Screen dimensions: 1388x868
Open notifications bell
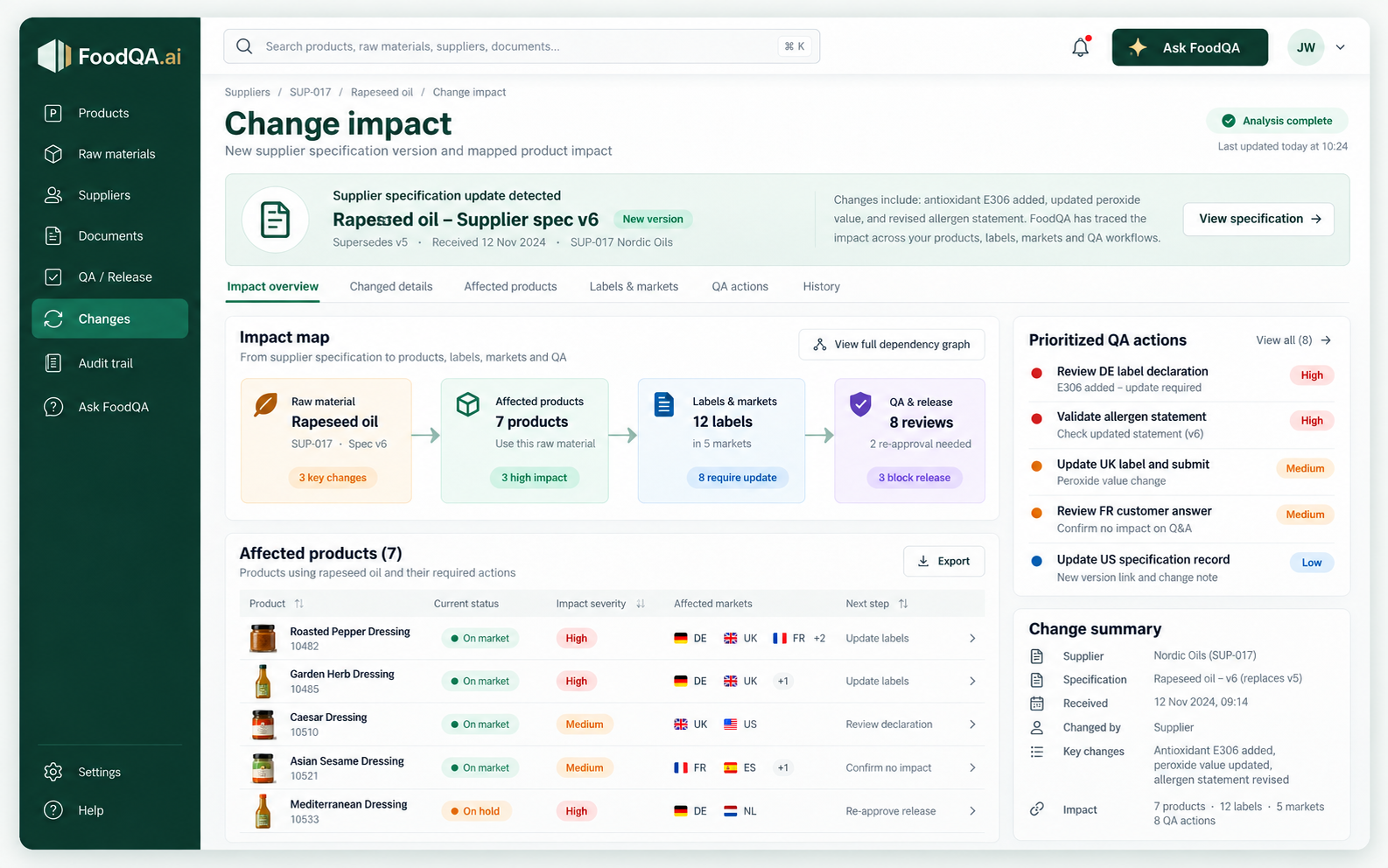(1081, 47)
